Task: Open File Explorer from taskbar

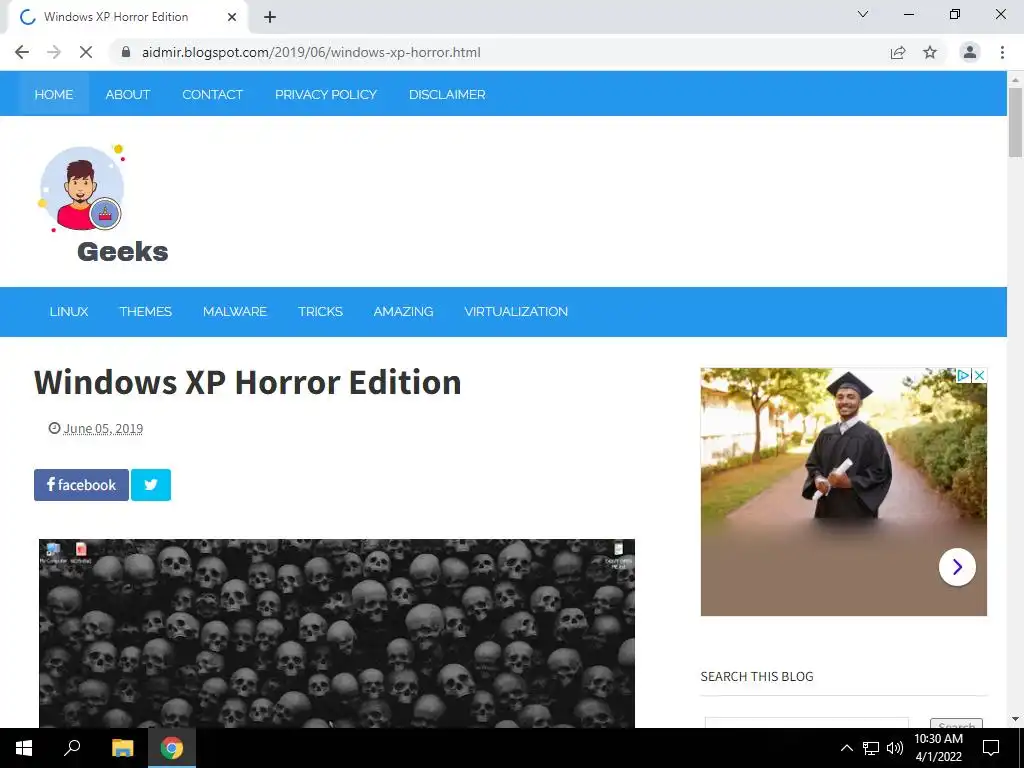Action: [x=122, y=748]
